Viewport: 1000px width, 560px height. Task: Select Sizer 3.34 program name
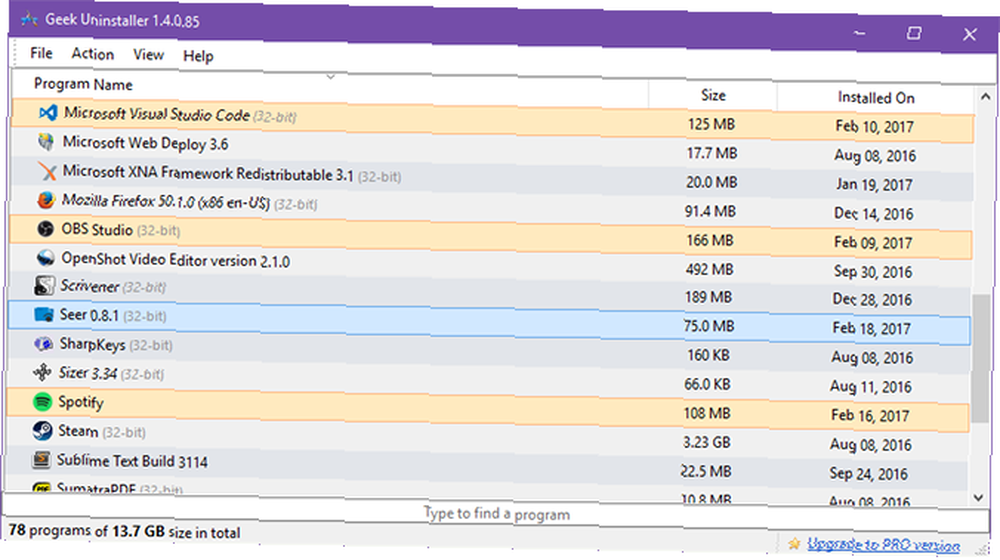coord(87,372)
